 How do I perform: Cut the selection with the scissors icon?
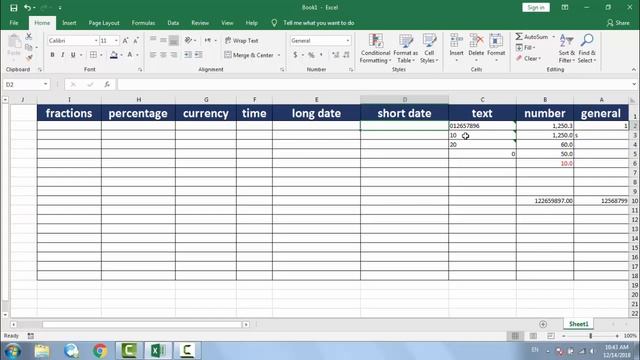point(29,37)
